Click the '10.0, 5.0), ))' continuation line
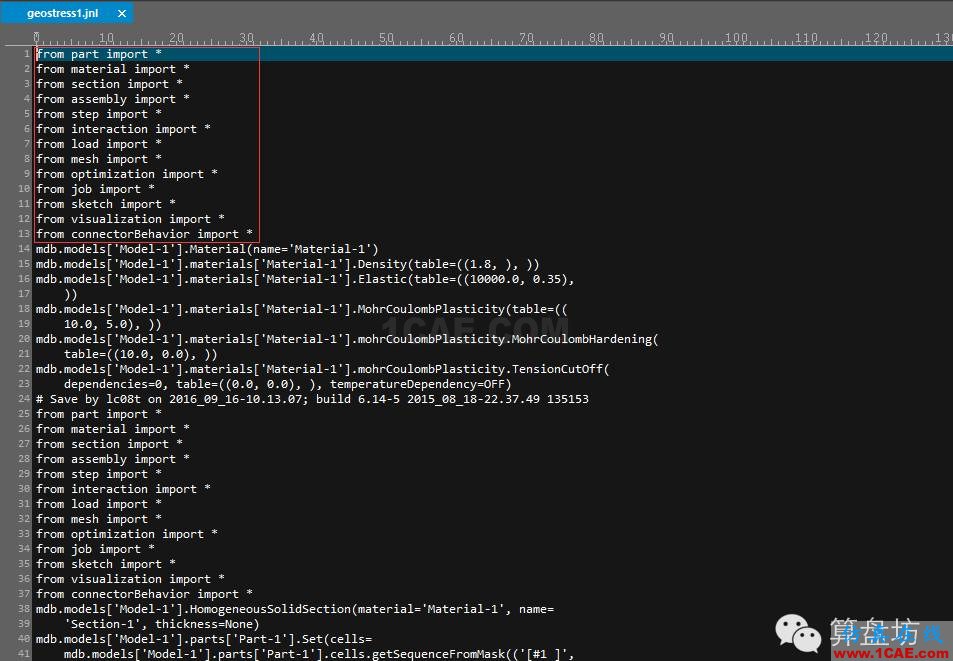Image resolution: width=953 pixels, height=661 pixels. (x=112, y=324)
